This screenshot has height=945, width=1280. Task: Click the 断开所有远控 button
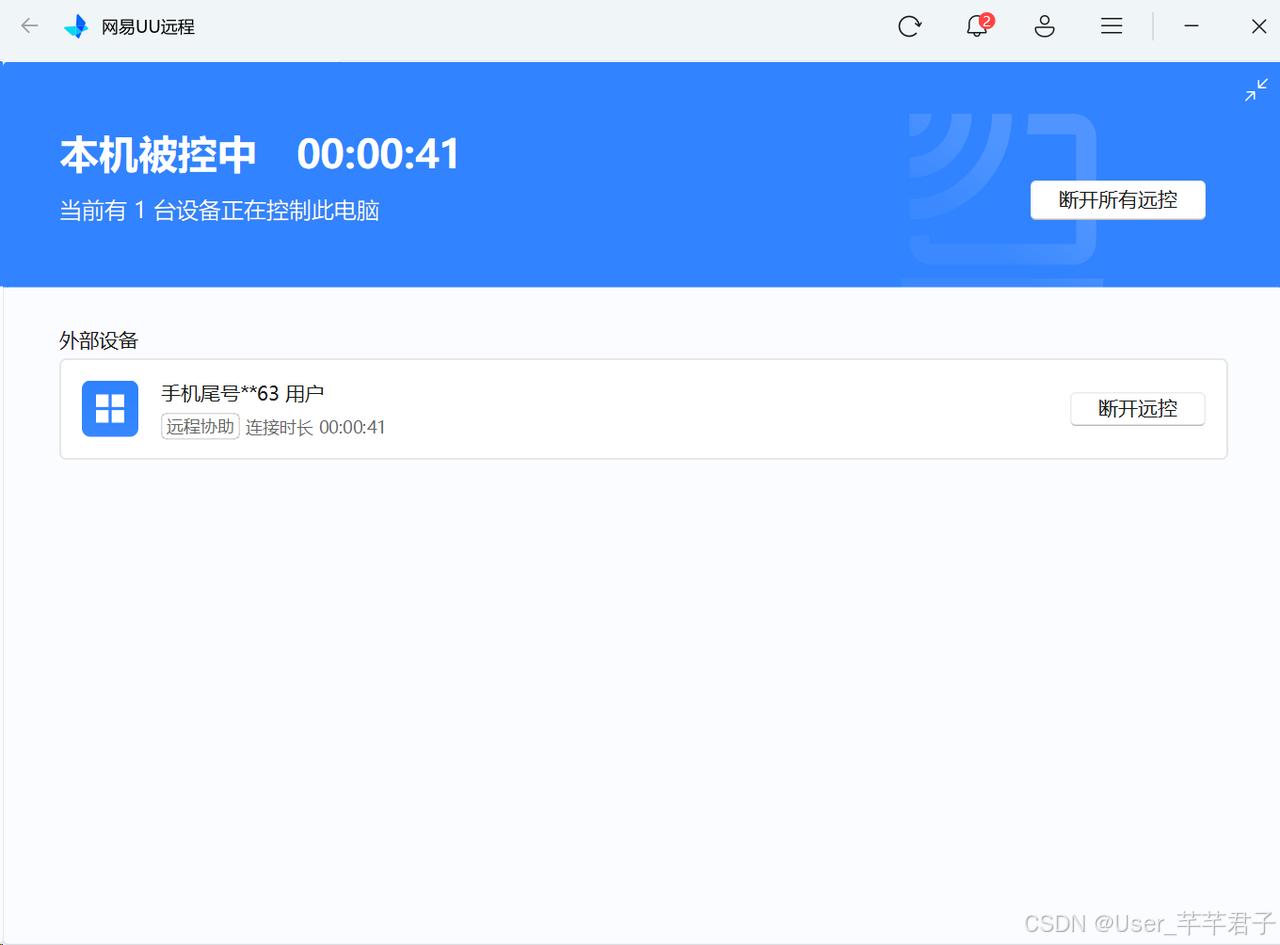[1117, 200]
